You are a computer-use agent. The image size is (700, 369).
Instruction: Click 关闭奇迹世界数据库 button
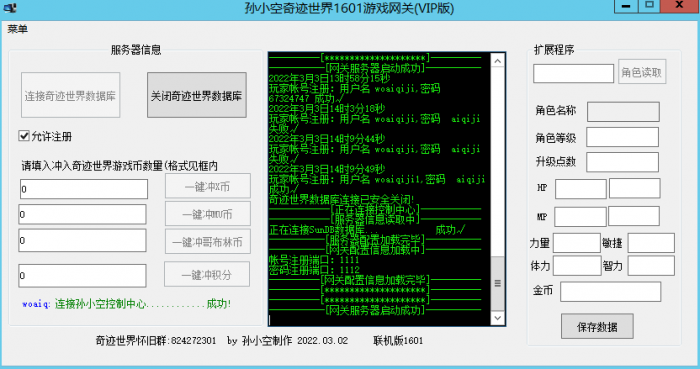[197, 95]
